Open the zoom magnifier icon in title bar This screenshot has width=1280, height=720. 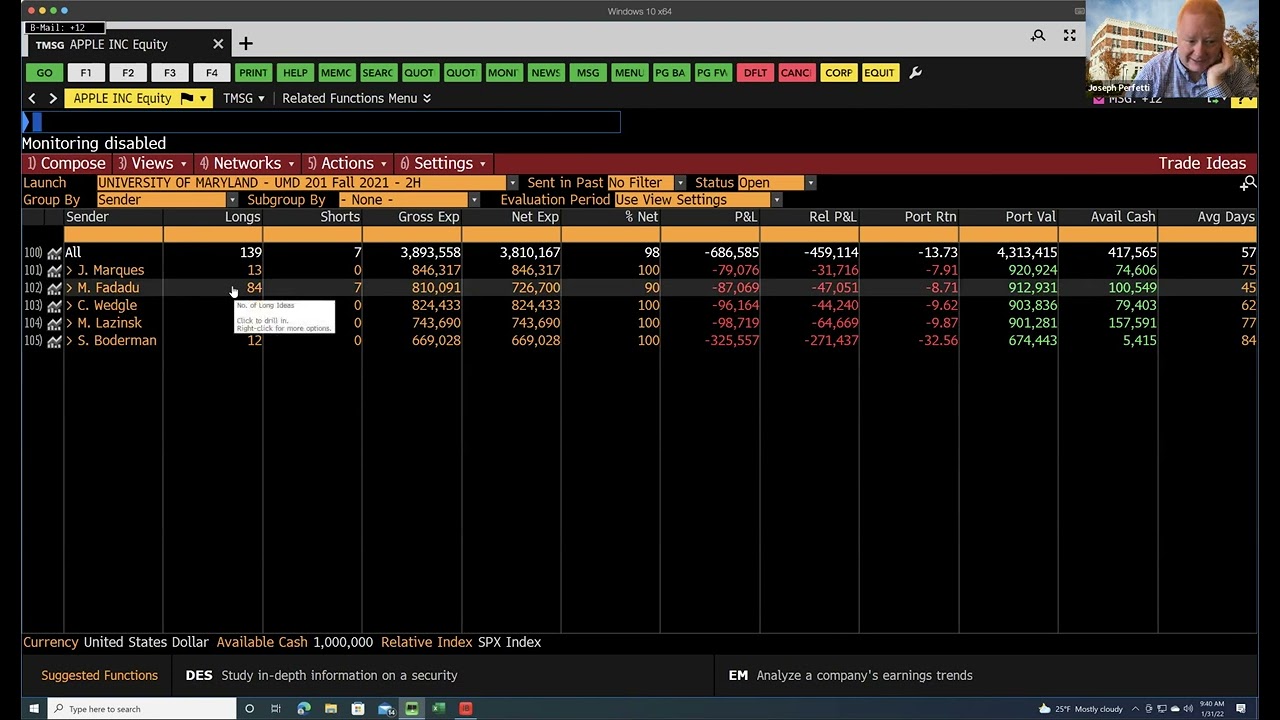[1038, 36]
